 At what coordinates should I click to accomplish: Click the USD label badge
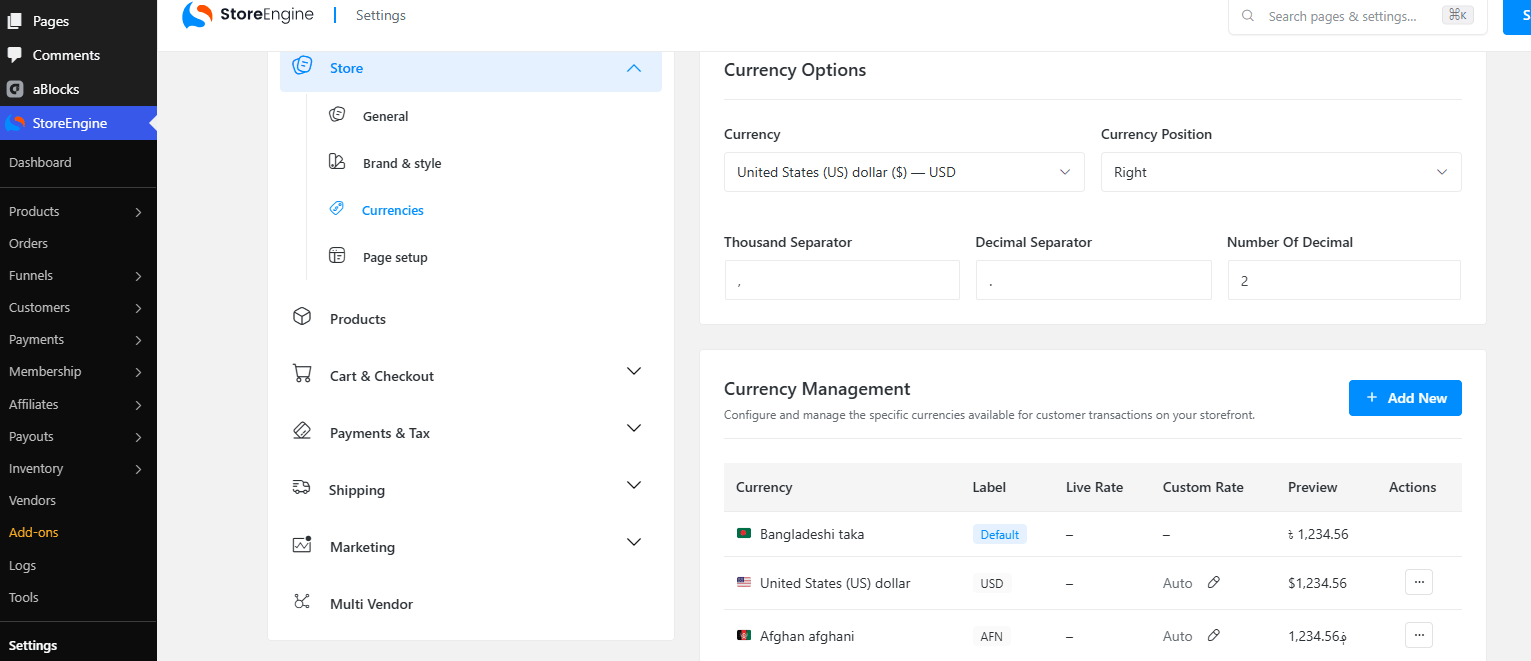[992, 583]
